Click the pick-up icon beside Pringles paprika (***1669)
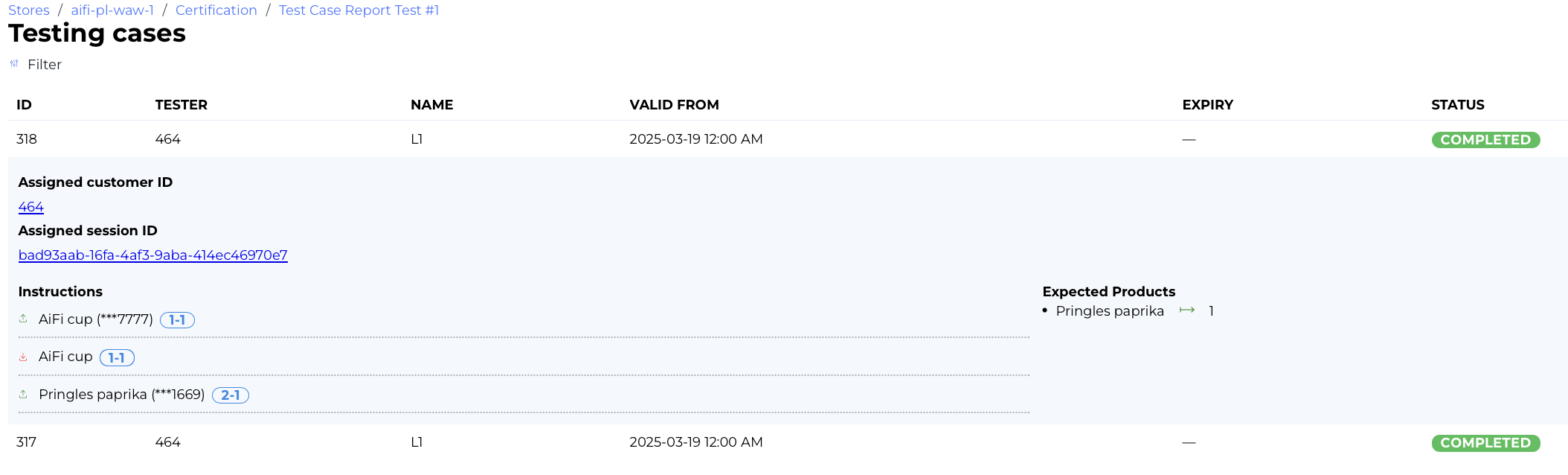 coord(23,394)
